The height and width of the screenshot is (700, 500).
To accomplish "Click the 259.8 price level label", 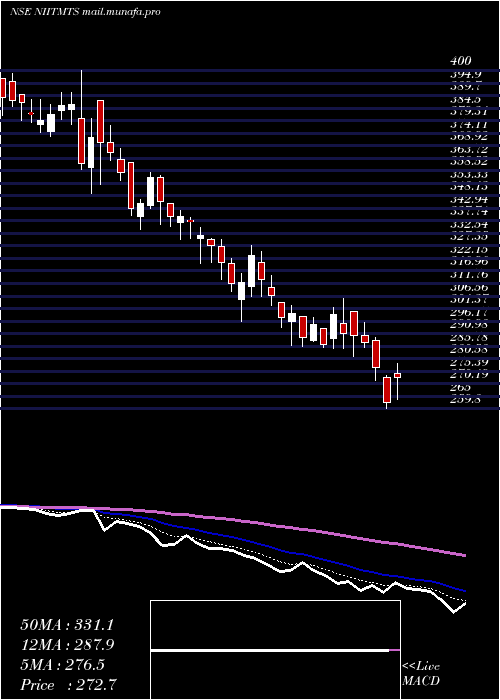I will point(465,399).
